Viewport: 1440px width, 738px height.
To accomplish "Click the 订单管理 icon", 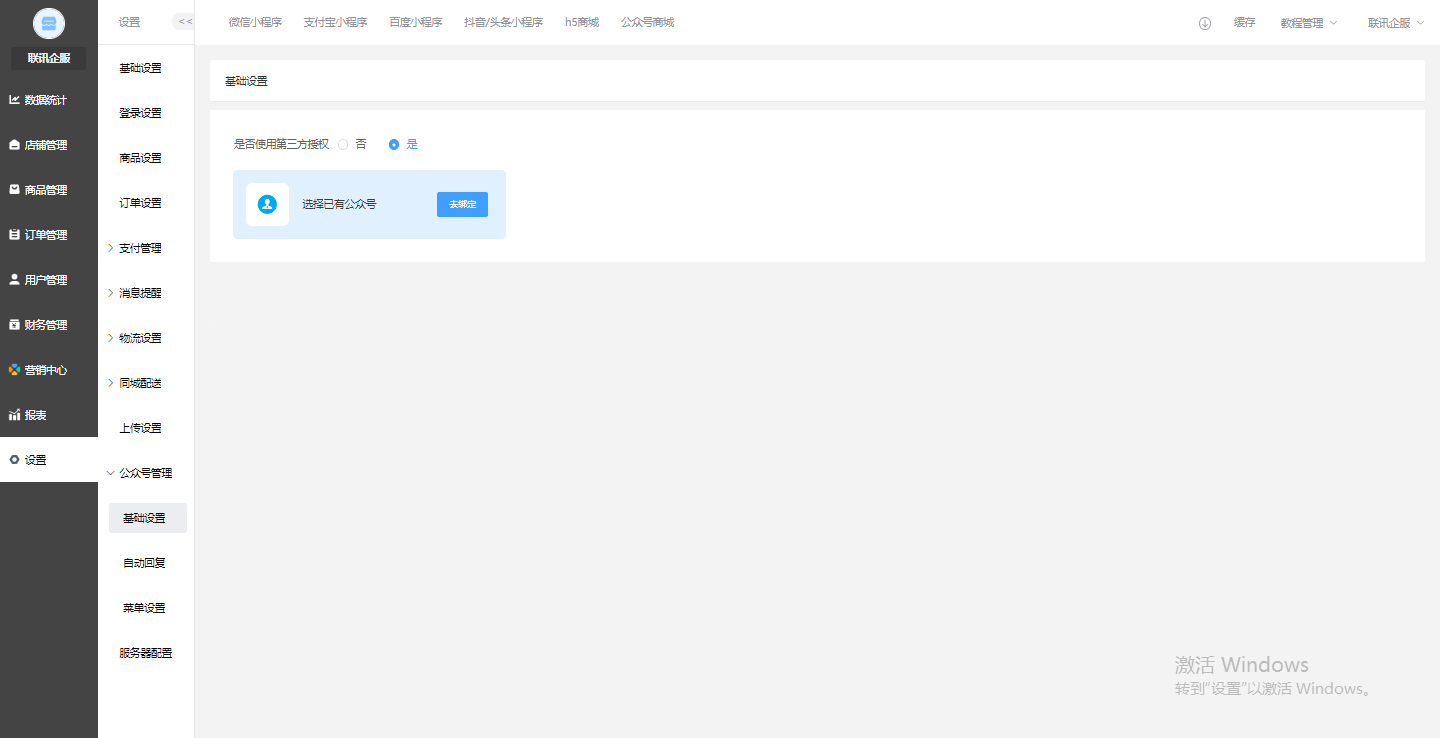I will (14, 235).
